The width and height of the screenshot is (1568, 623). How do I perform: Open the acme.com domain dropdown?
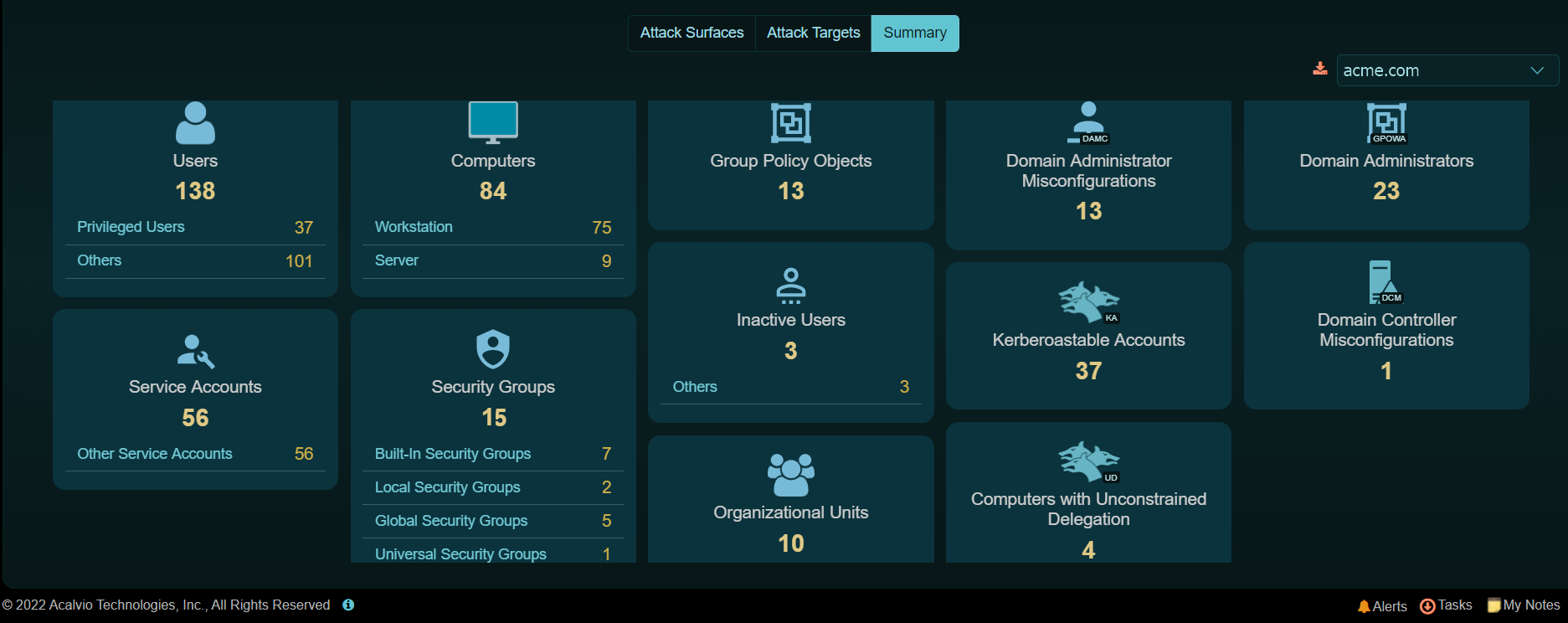(x=1447, y=71)
